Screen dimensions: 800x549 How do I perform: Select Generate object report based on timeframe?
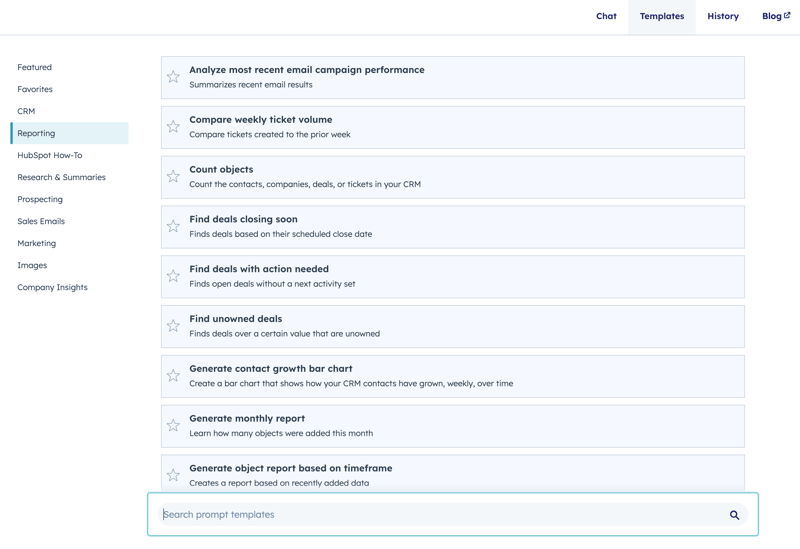[x=453, y=473]
